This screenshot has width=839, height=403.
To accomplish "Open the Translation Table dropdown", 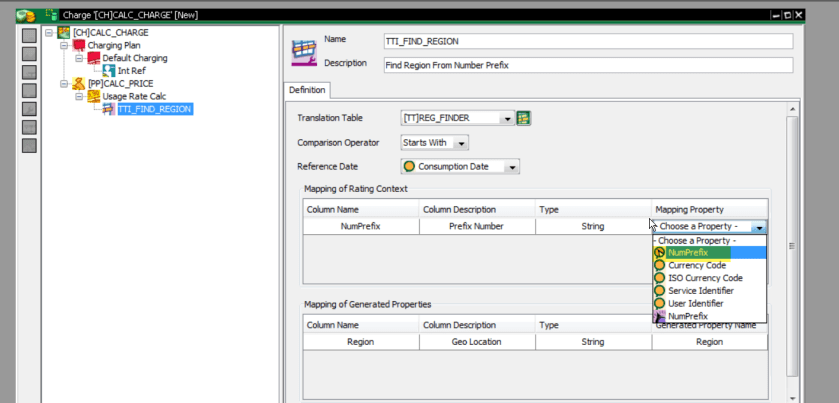I will pos(508,119).
